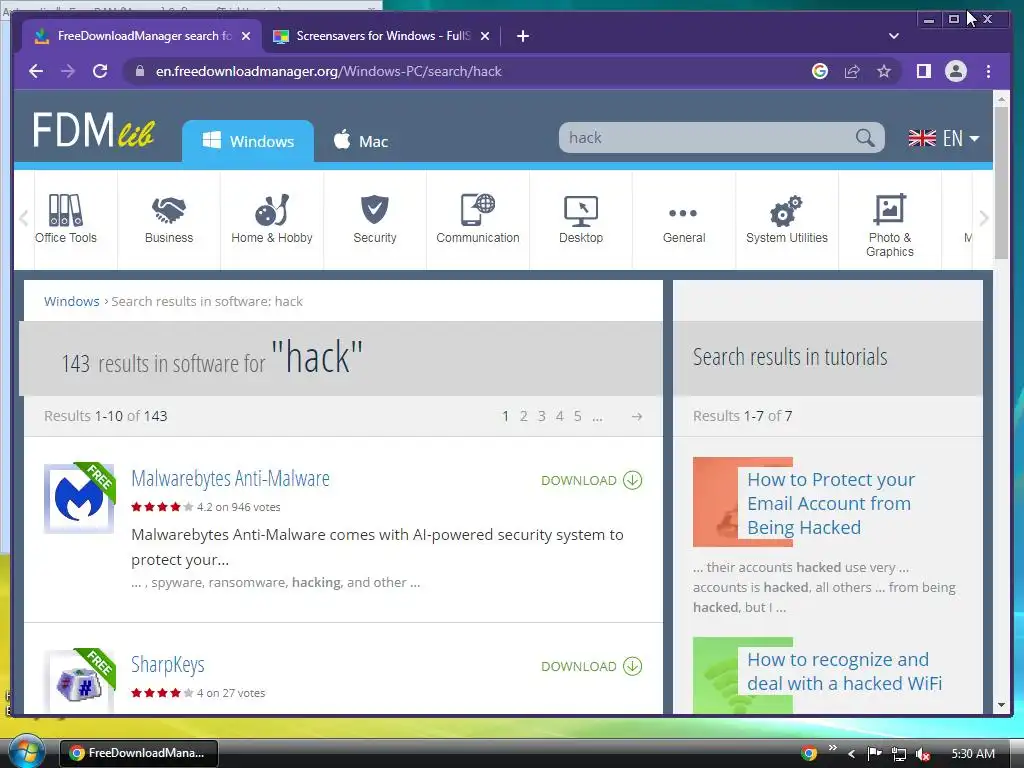Go to results page 5

(x=577, y=416)
